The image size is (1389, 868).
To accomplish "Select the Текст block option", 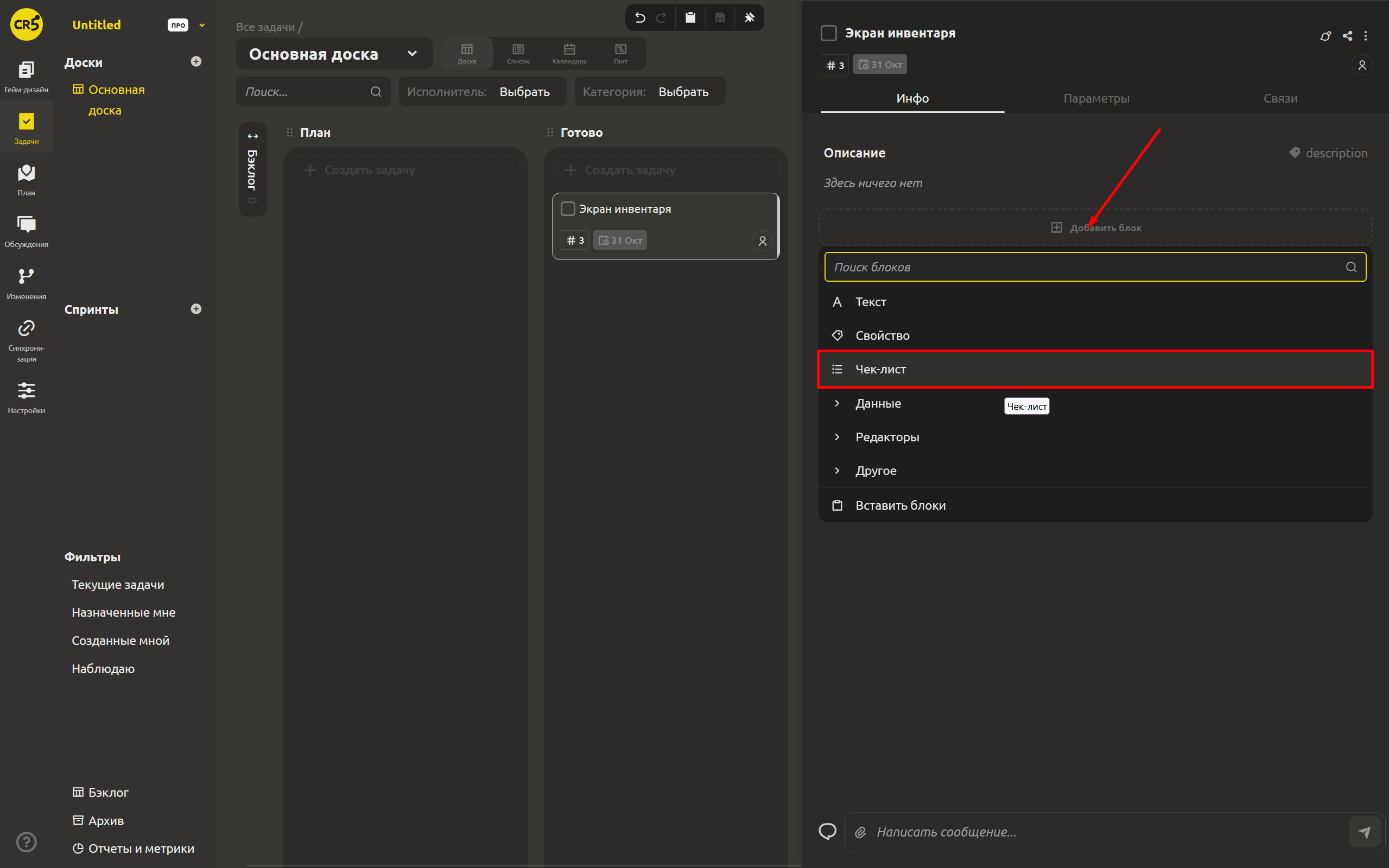I will click(x=1095, y=302).
